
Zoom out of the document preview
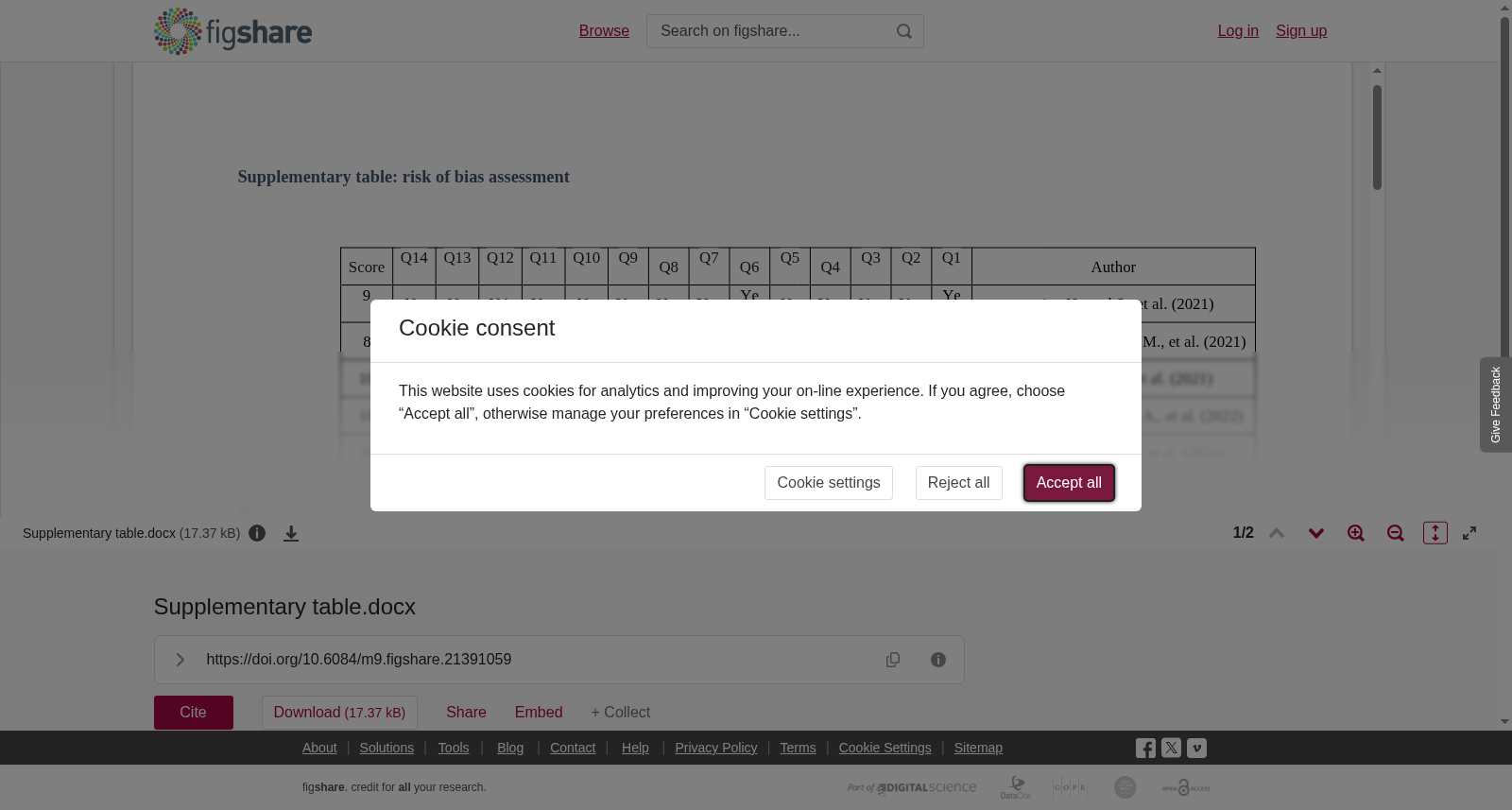[1396, 533]
